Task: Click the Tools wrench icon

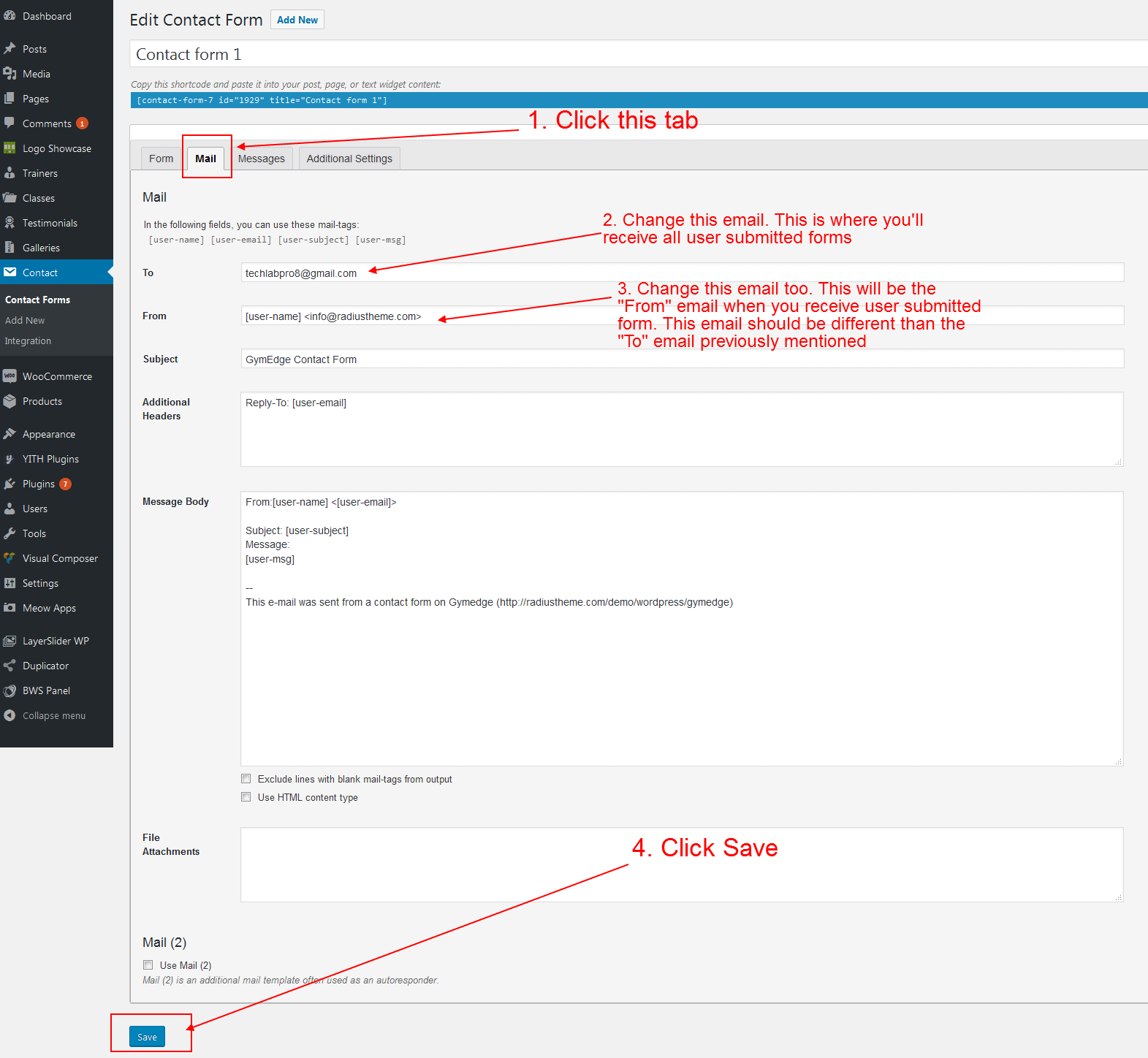Action: pyautogui.click(x=9, y=533)
